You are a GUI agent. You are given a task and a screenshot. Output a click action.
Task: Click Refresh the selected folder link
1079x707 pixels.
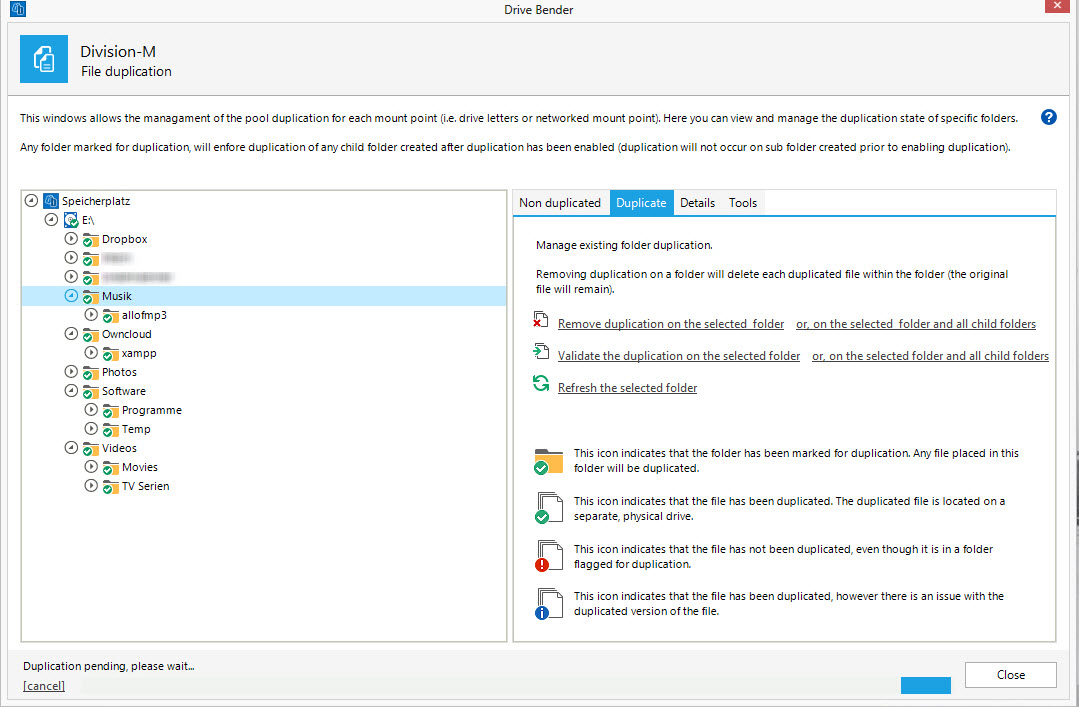coord(628,388)
